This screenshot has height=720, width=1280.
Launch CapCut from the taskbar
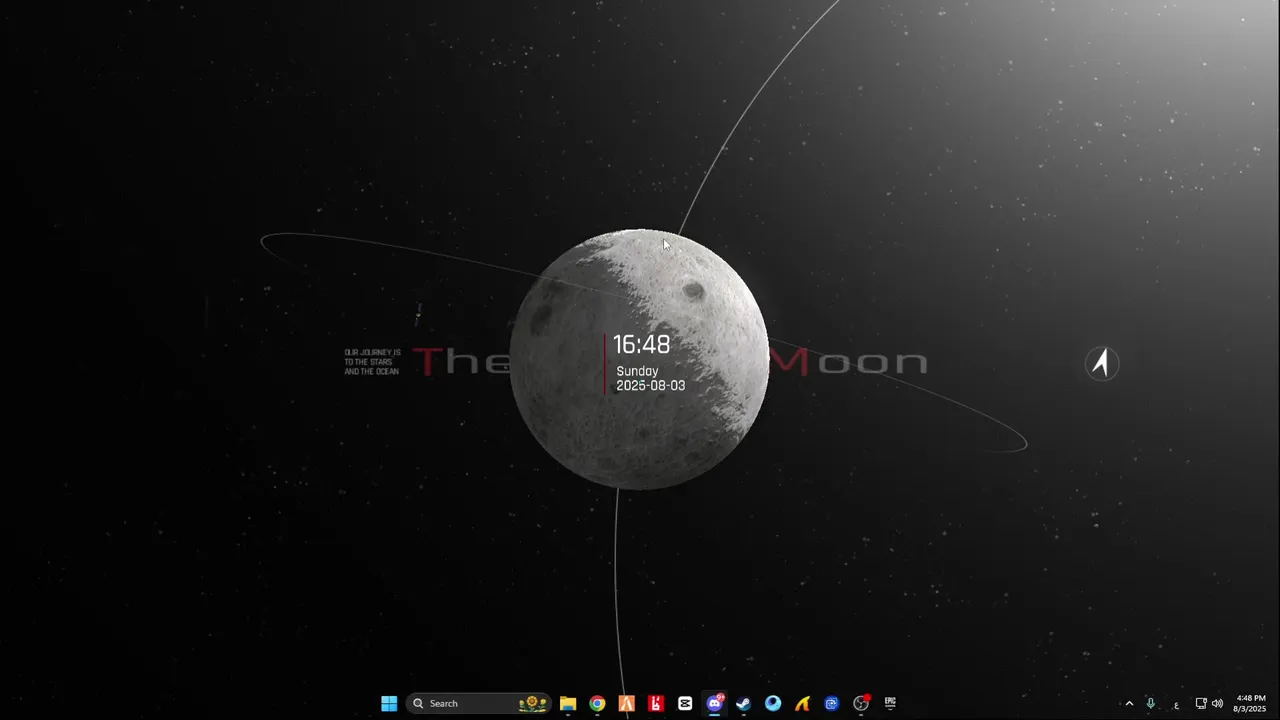coord(685,703)
